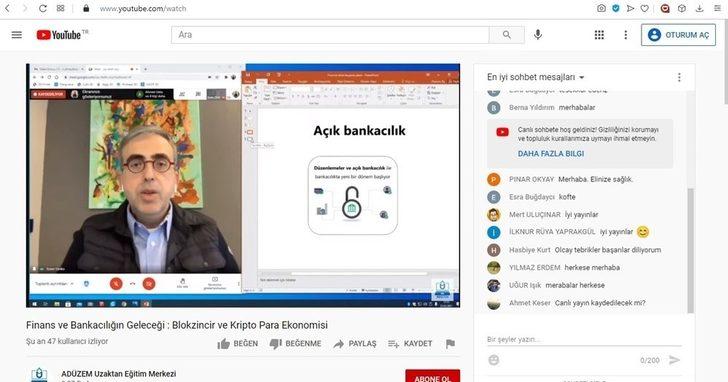Click Esra Buğdaycı's kofte message
Screen dimensions: 728x382
(x=567, y=197)
